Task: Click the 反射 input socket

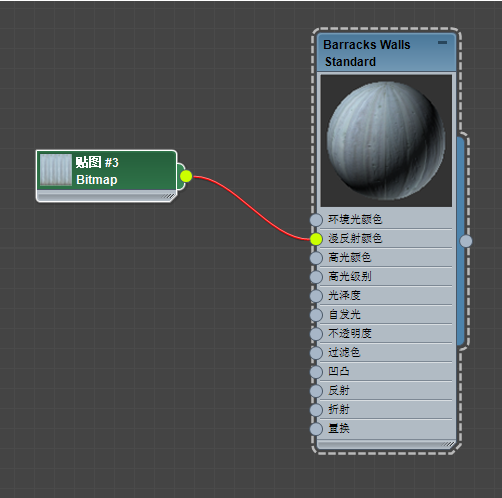Action: (x=316, y=391)
